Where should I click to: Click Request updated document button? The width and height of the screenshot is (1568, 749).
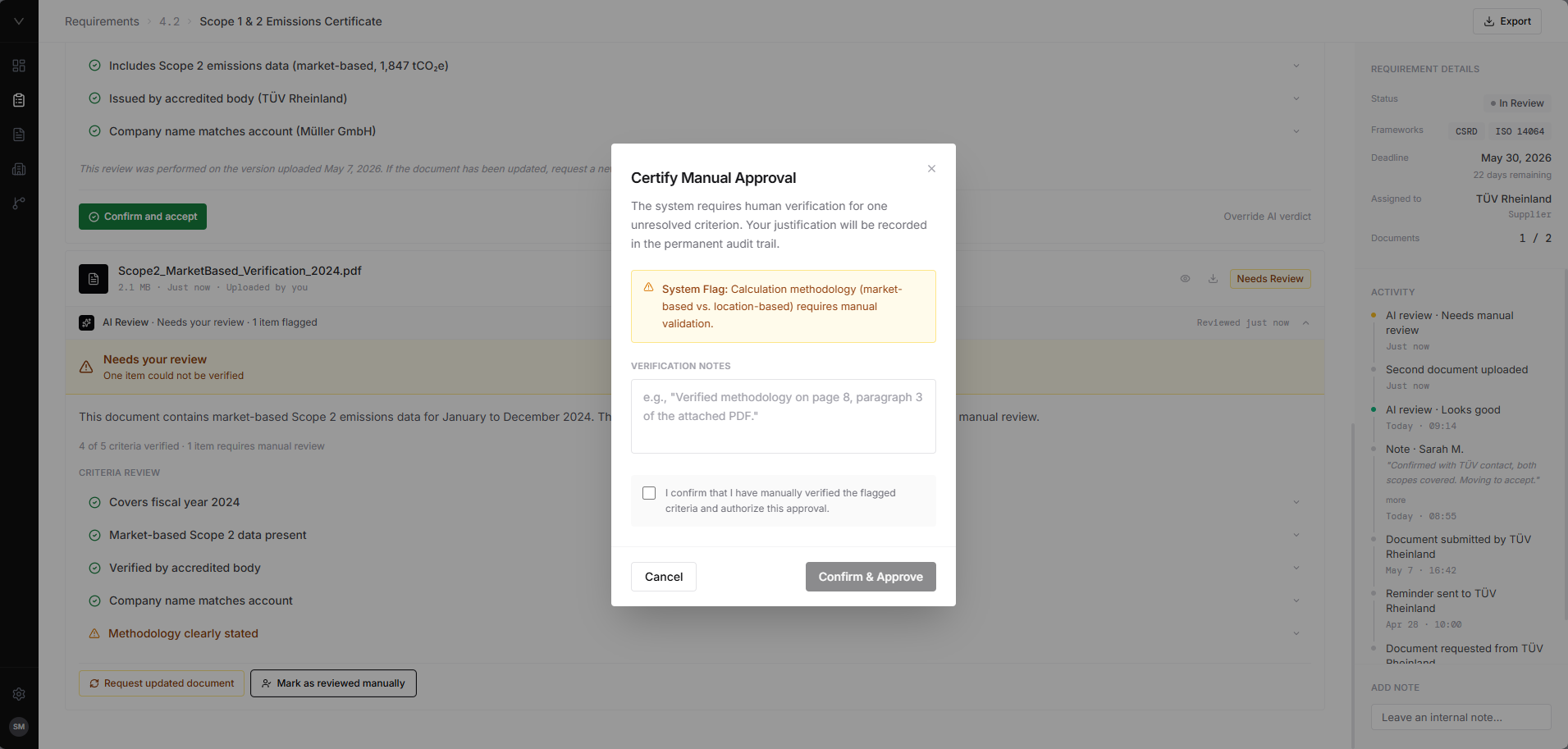coord(162,683)
